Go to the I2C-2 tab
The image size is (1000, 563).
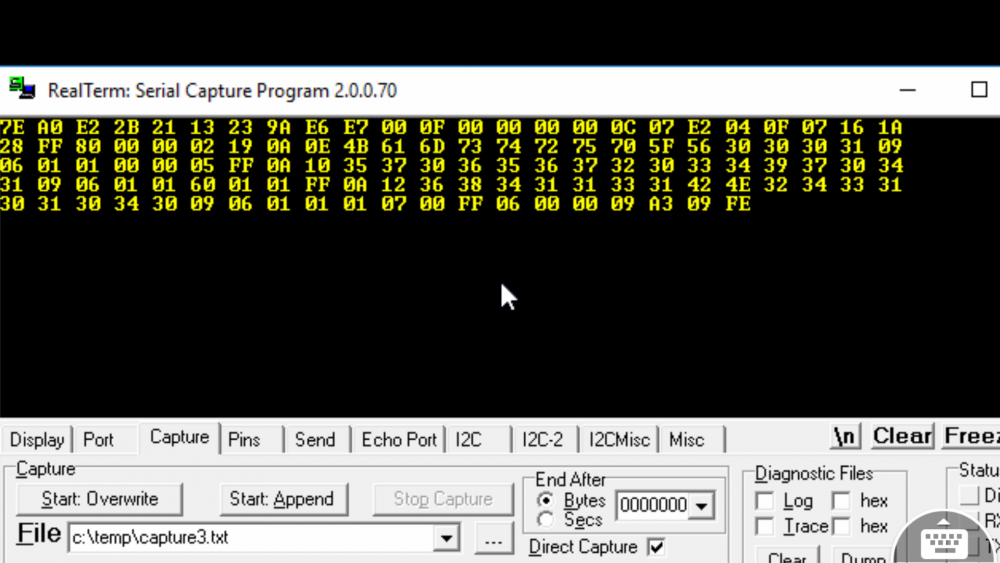click(x=542, y=440)
